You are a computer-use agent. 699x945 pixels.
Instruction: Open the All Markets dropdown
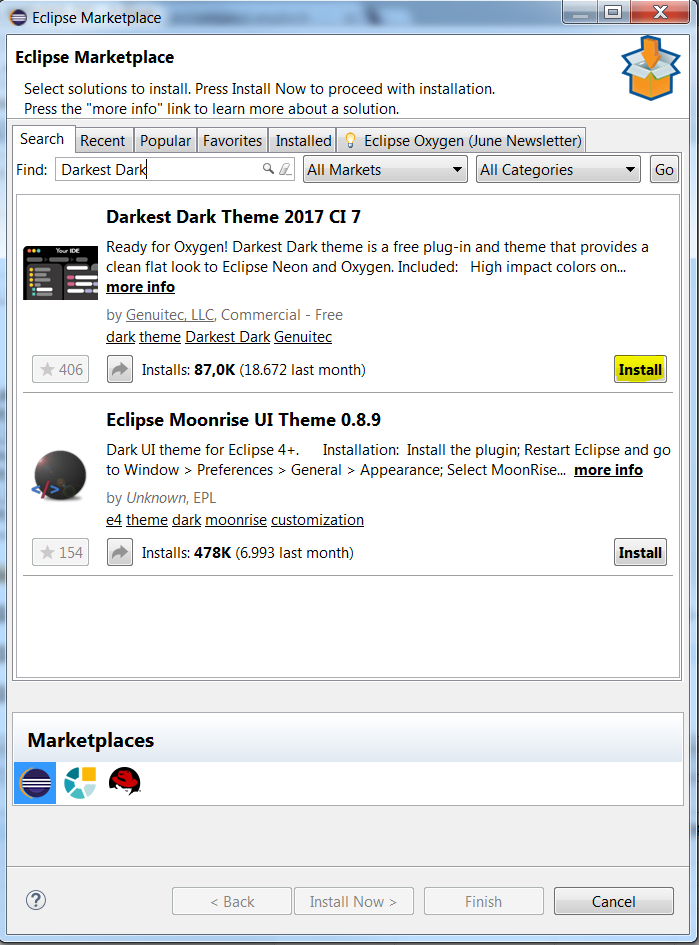click(385, 170)
